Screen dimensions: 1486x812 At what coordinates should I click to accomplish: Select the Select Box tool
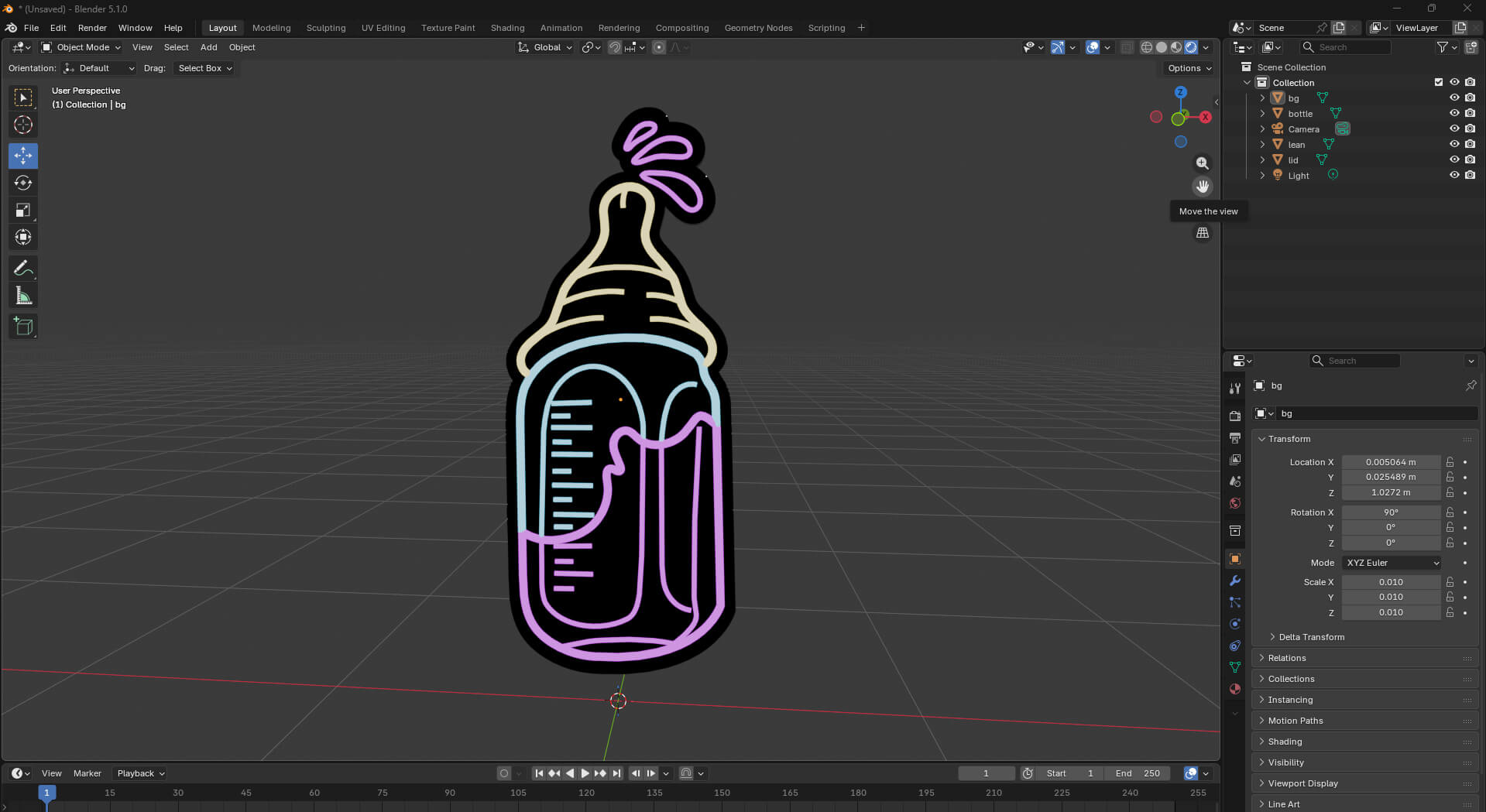(x=23, y=98)
